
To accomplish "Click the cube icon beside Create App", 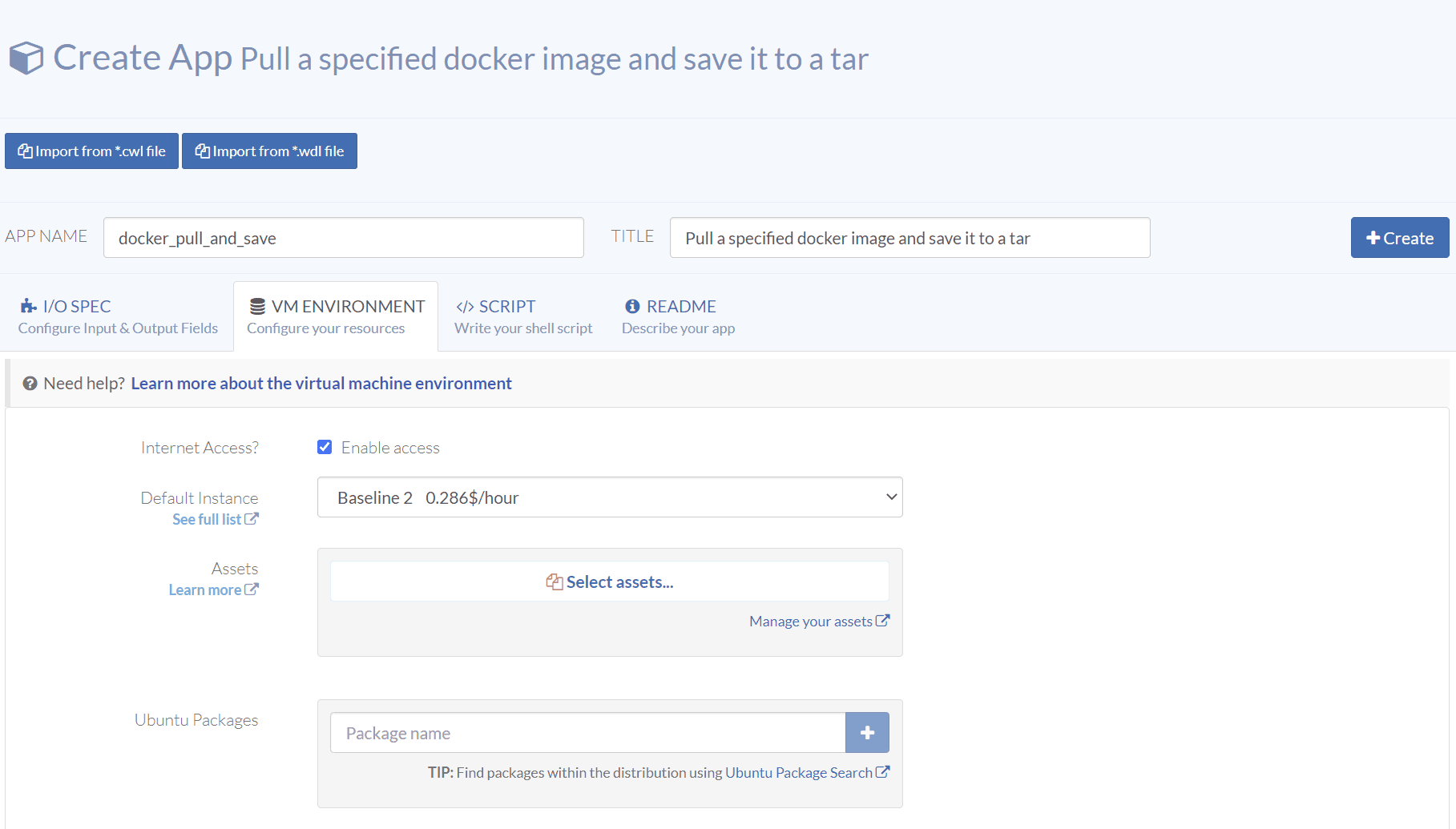I will (26, 58).
